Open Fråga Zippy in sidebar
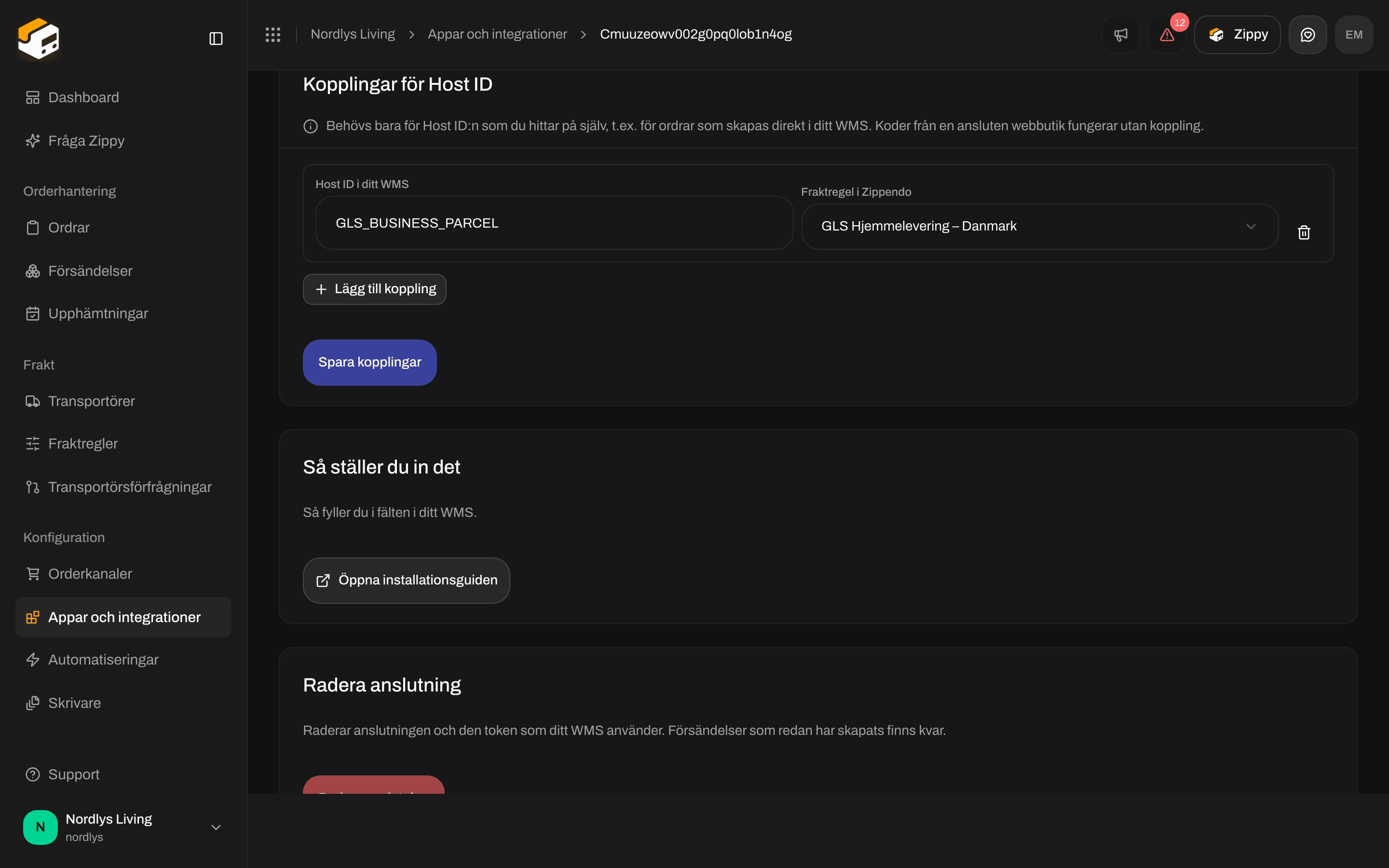 click(123, 141)
